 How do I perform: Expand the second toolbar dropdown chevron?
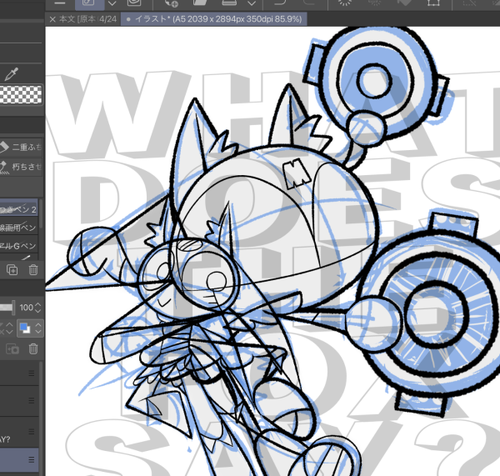252,4
